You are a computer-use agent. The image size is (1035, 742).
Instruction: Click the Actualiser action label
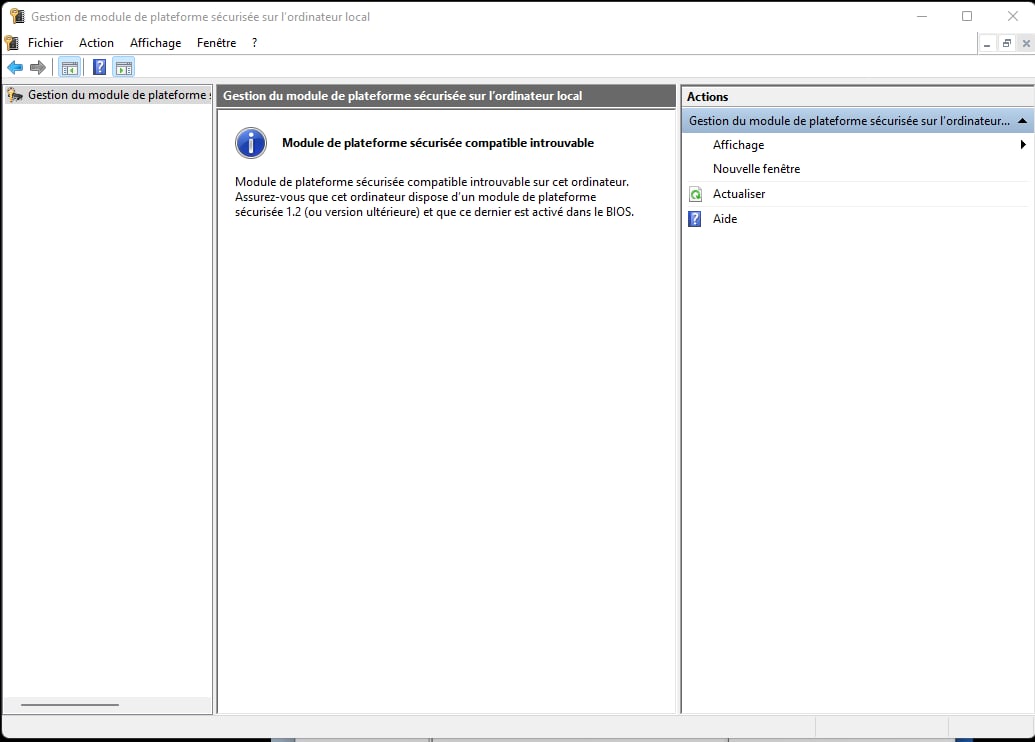coord(739,194)
